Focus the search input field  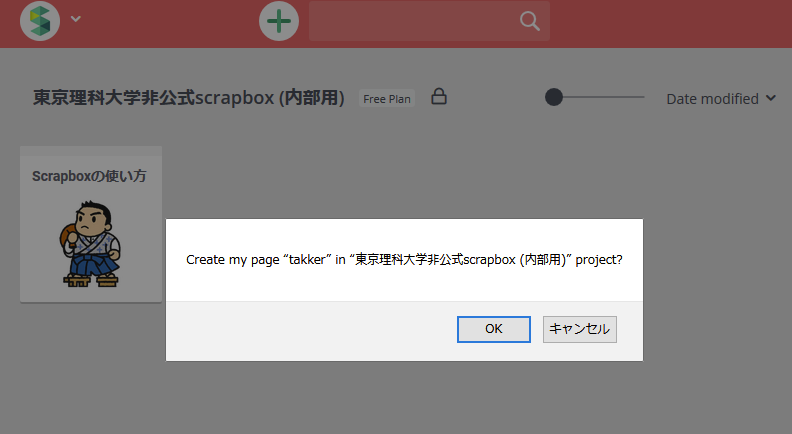(x=429, y=21)
